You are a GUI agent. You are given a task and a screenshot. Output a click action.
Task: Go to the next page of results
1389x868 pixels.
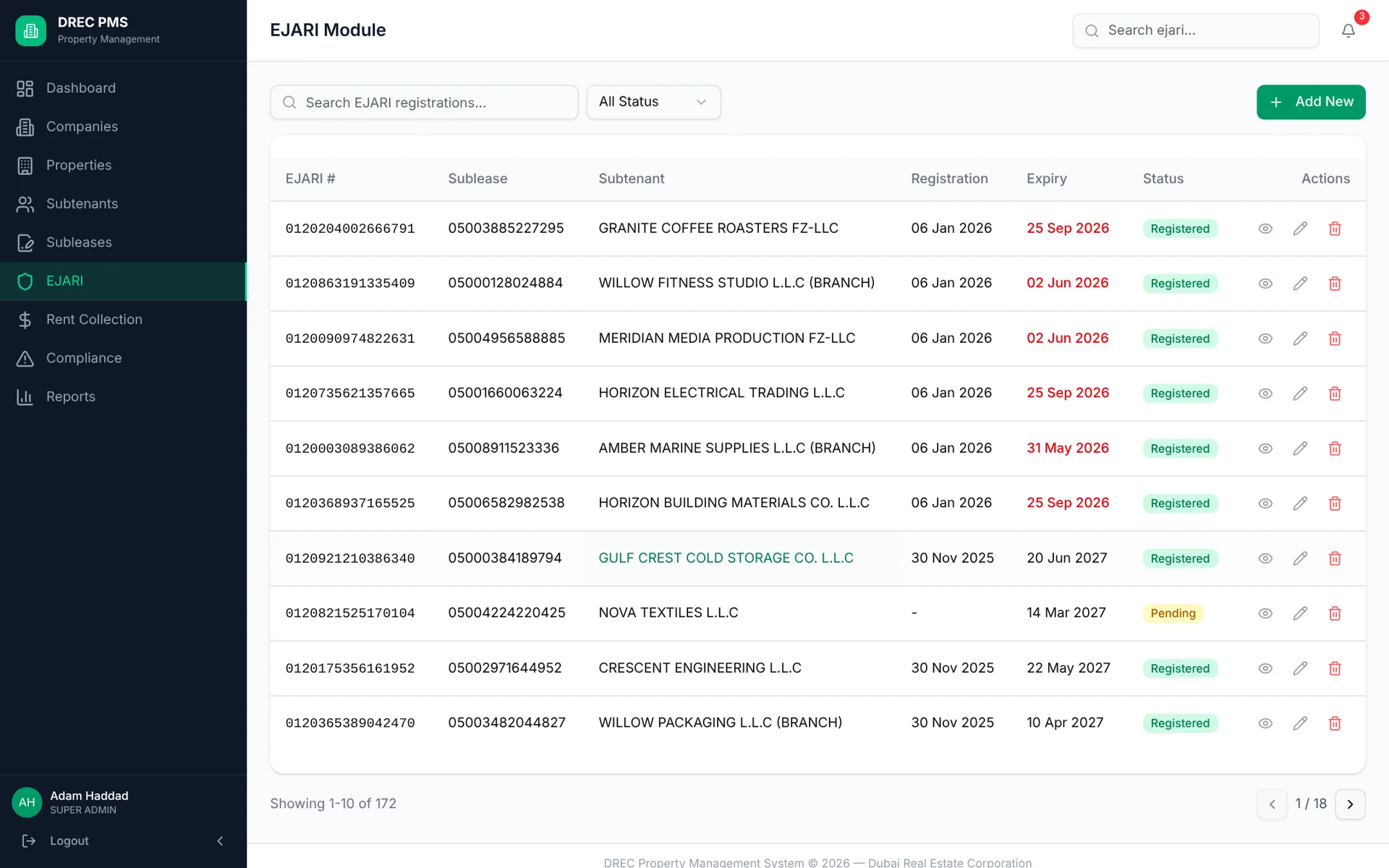click(x=1350, y=804)
